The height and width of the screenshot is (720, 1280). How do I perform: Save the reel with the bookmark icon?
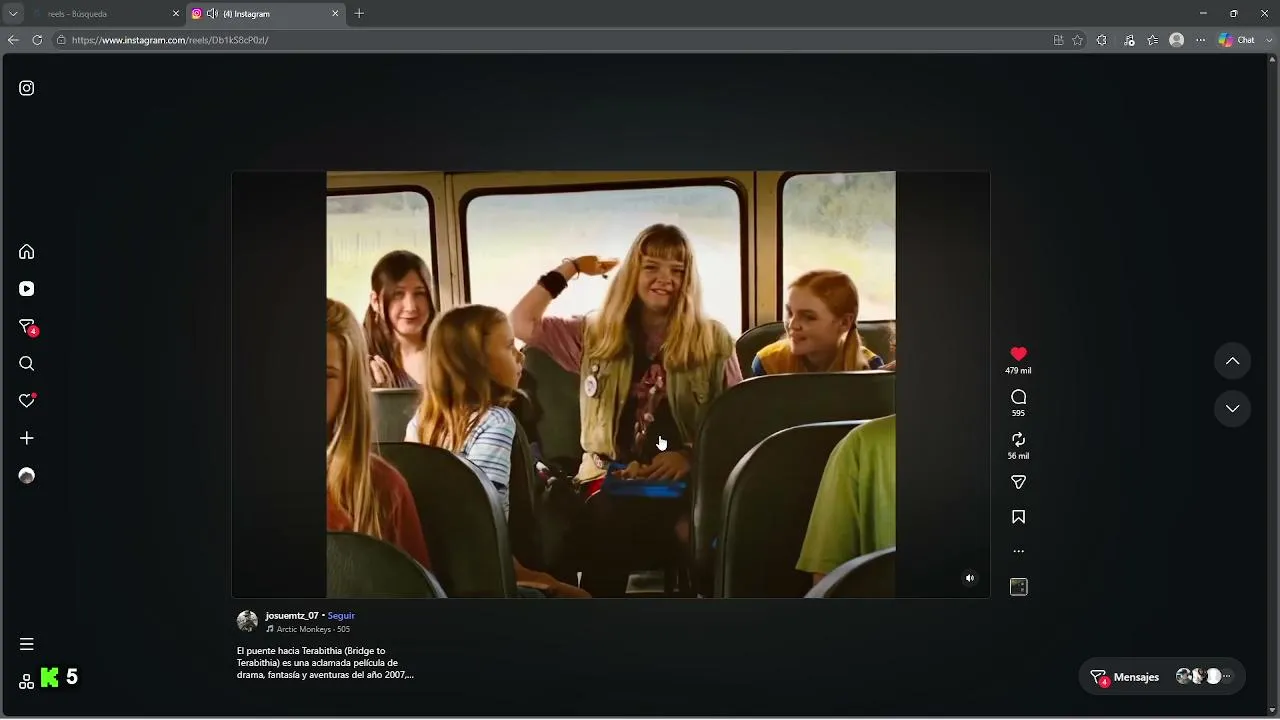[x=1018, y=517]
